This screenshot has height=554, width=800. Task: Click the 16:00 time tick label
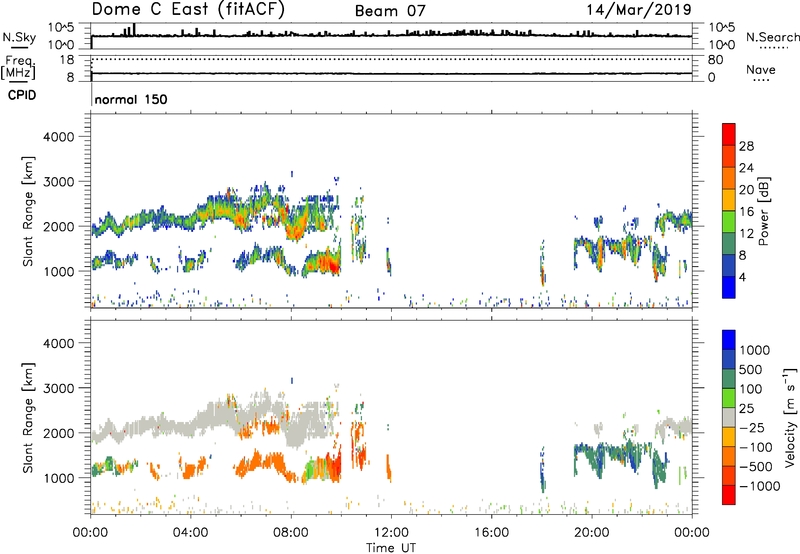click(491, 533)
